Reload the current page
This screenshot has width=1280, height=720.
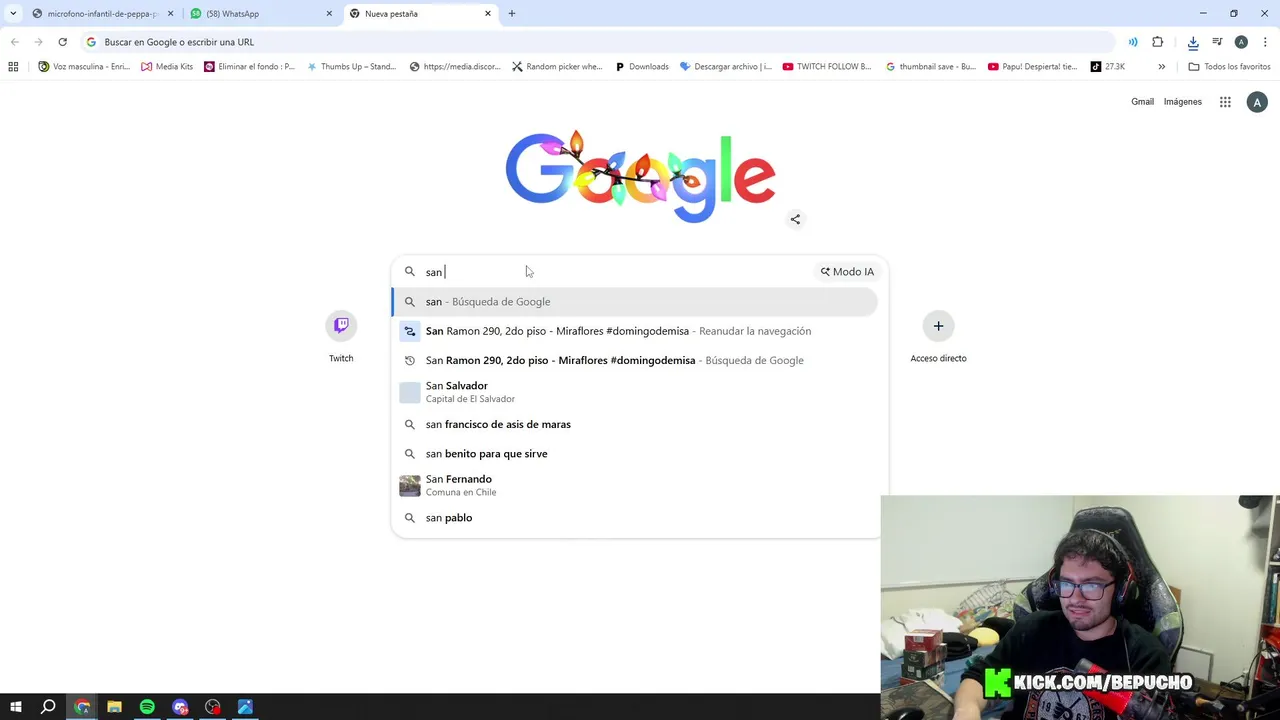point(62,42)
